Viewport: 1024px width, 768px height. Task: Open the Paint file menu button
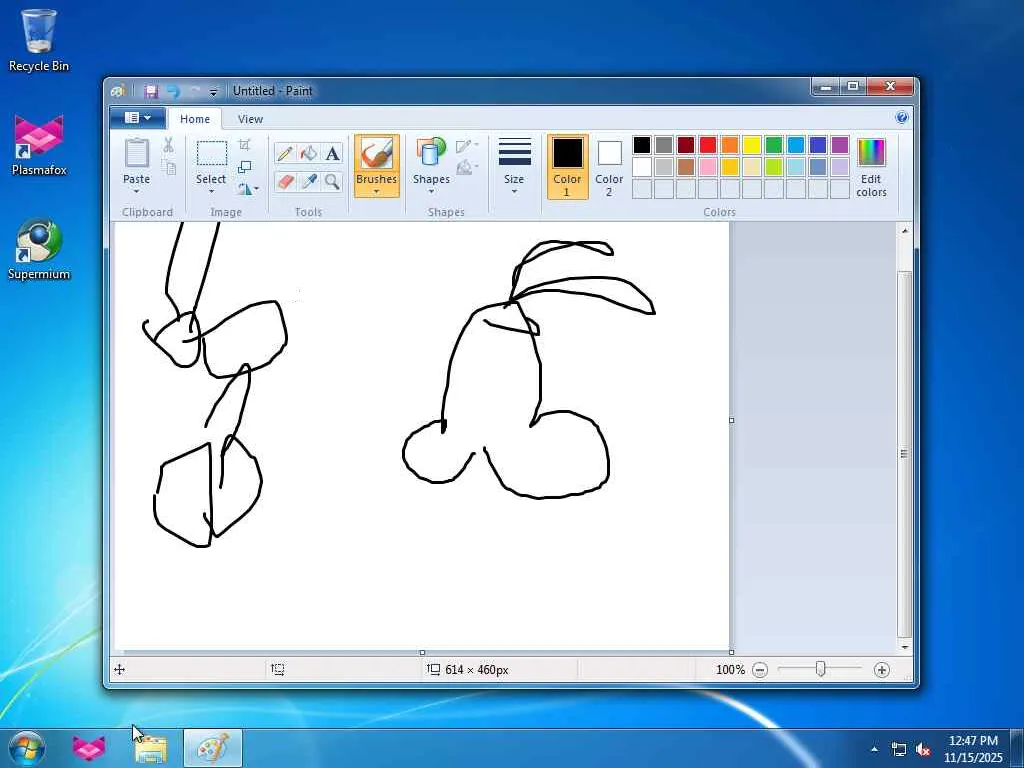coord(138,118)
